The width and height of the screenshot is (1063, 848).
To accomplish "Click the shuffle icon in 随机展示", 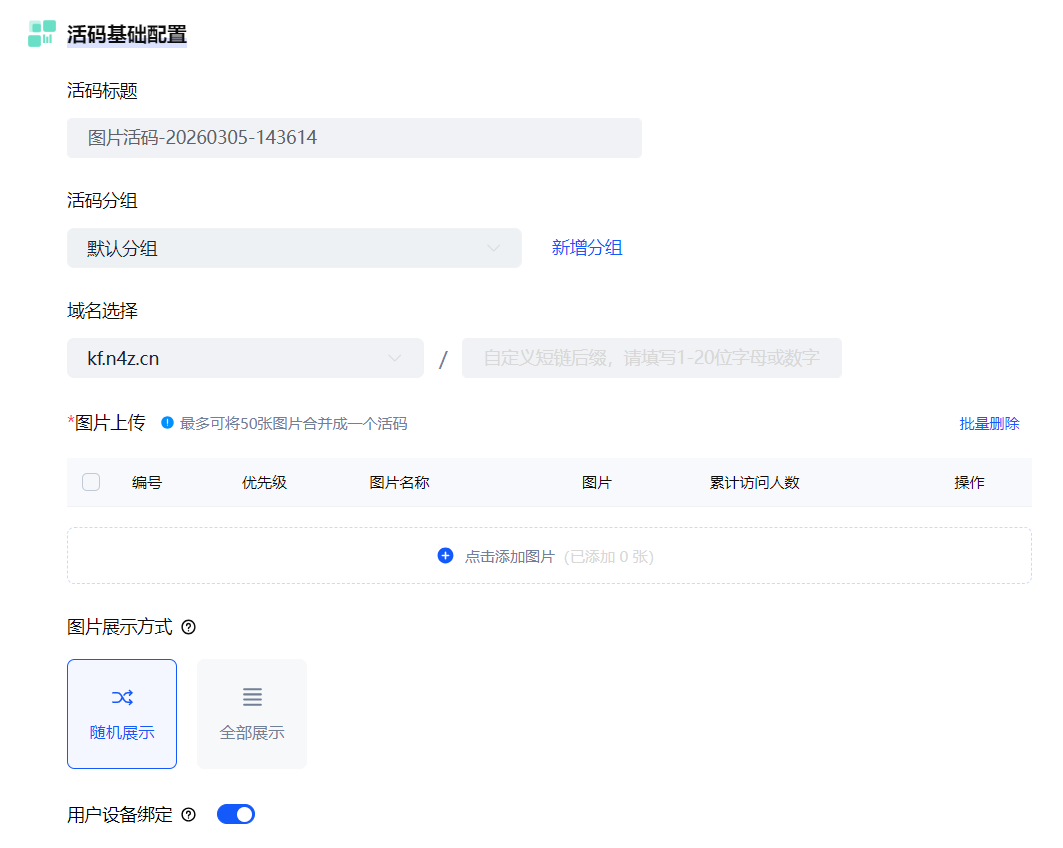I will 122,697.
